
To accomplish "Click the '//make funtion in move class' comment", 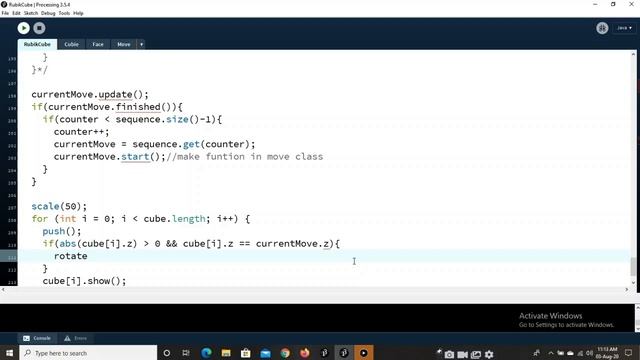I will coord(244,156).
